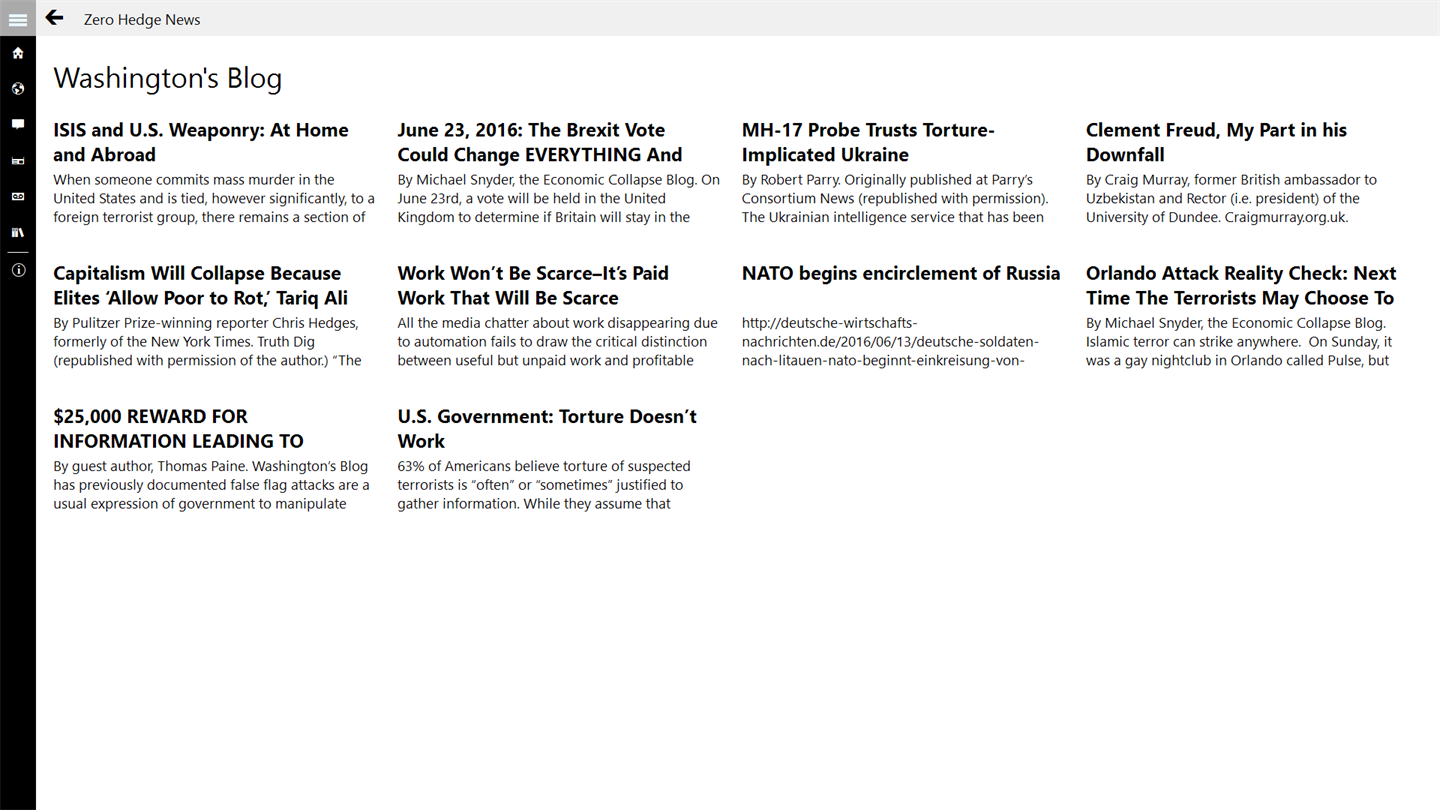Open the tape/voicemail icon in sidebar

coord(18,197)
